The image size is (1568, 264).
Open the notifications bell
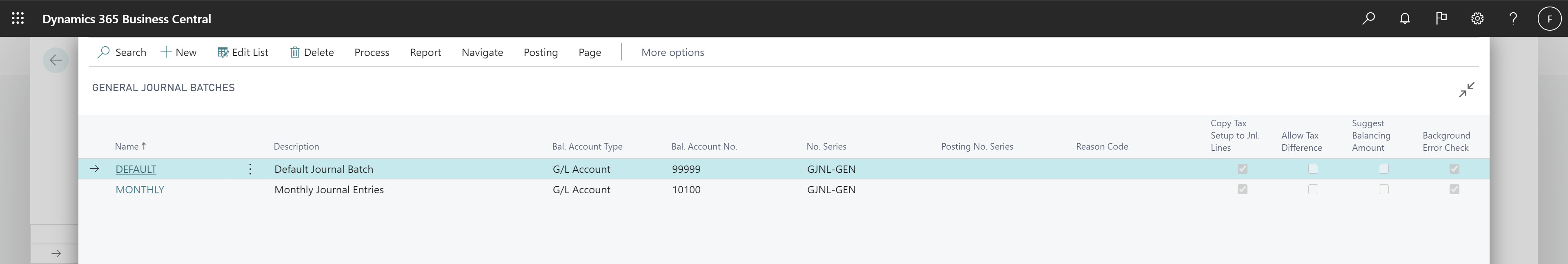tap(1405, 18)
